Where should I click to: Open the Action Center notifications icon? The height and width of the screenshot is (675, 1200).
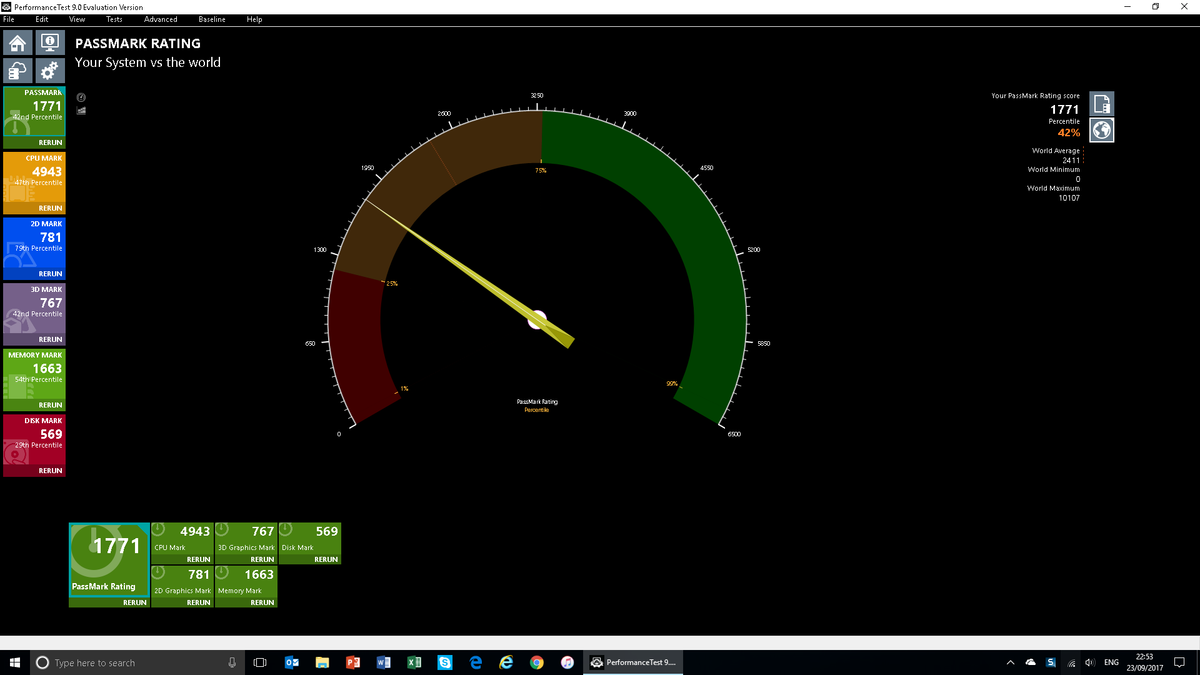pyautogui.click(x=1180, y=662)
